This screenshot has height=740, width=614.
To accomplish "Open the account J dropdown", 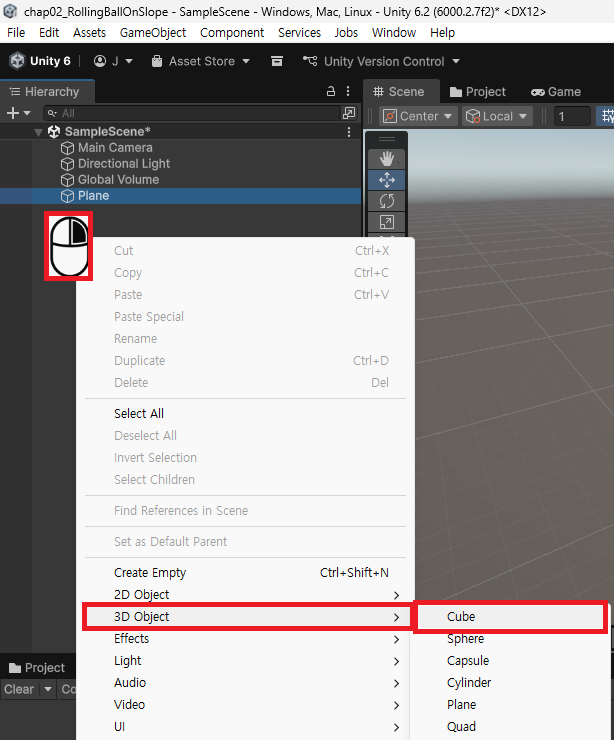I will [x=113, y=61].
